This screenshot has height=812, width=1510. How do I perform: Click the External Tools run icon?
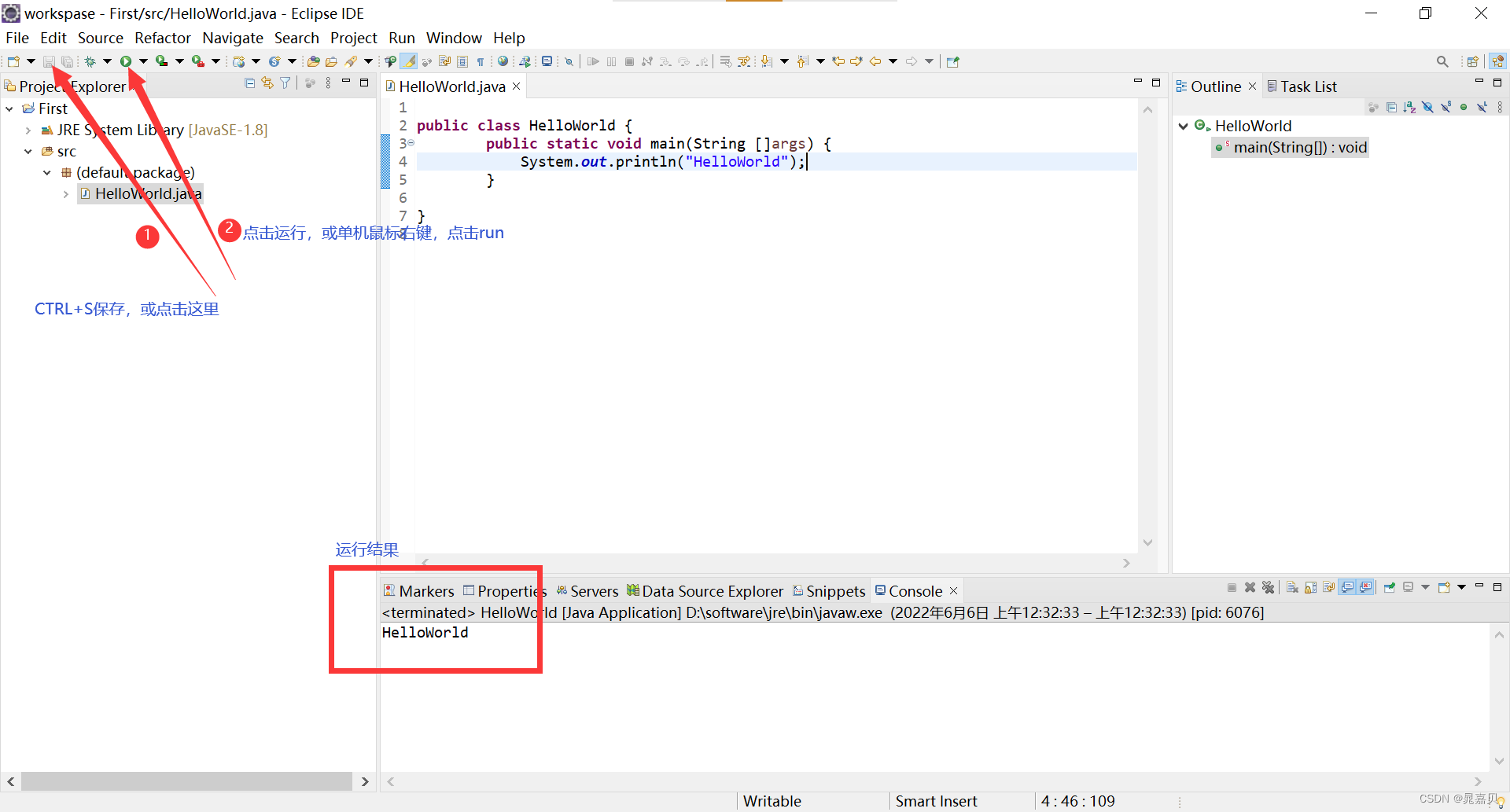click(x=197, y=61)
